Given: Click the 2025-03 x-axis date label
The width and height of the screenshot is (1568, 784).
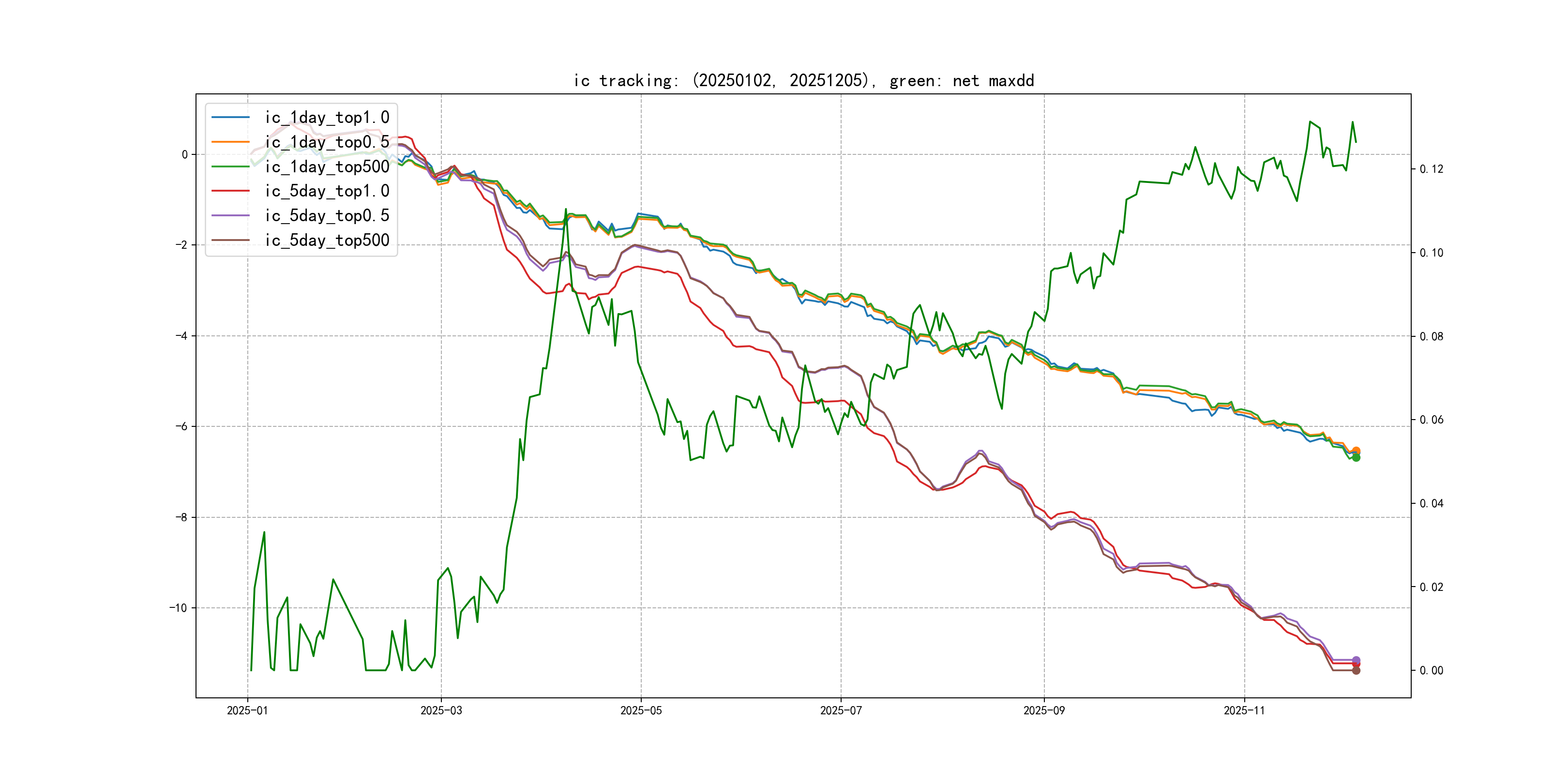Looking at the screenshot, I should tap(441, 710).
